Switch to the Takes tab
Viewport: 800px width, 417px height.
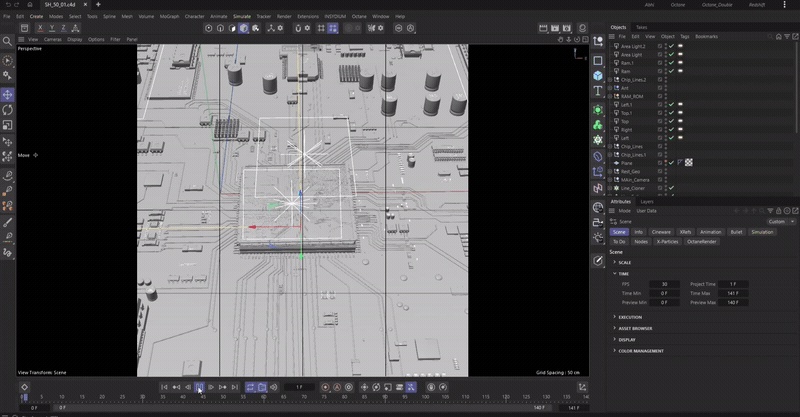[x=641, y=27]
